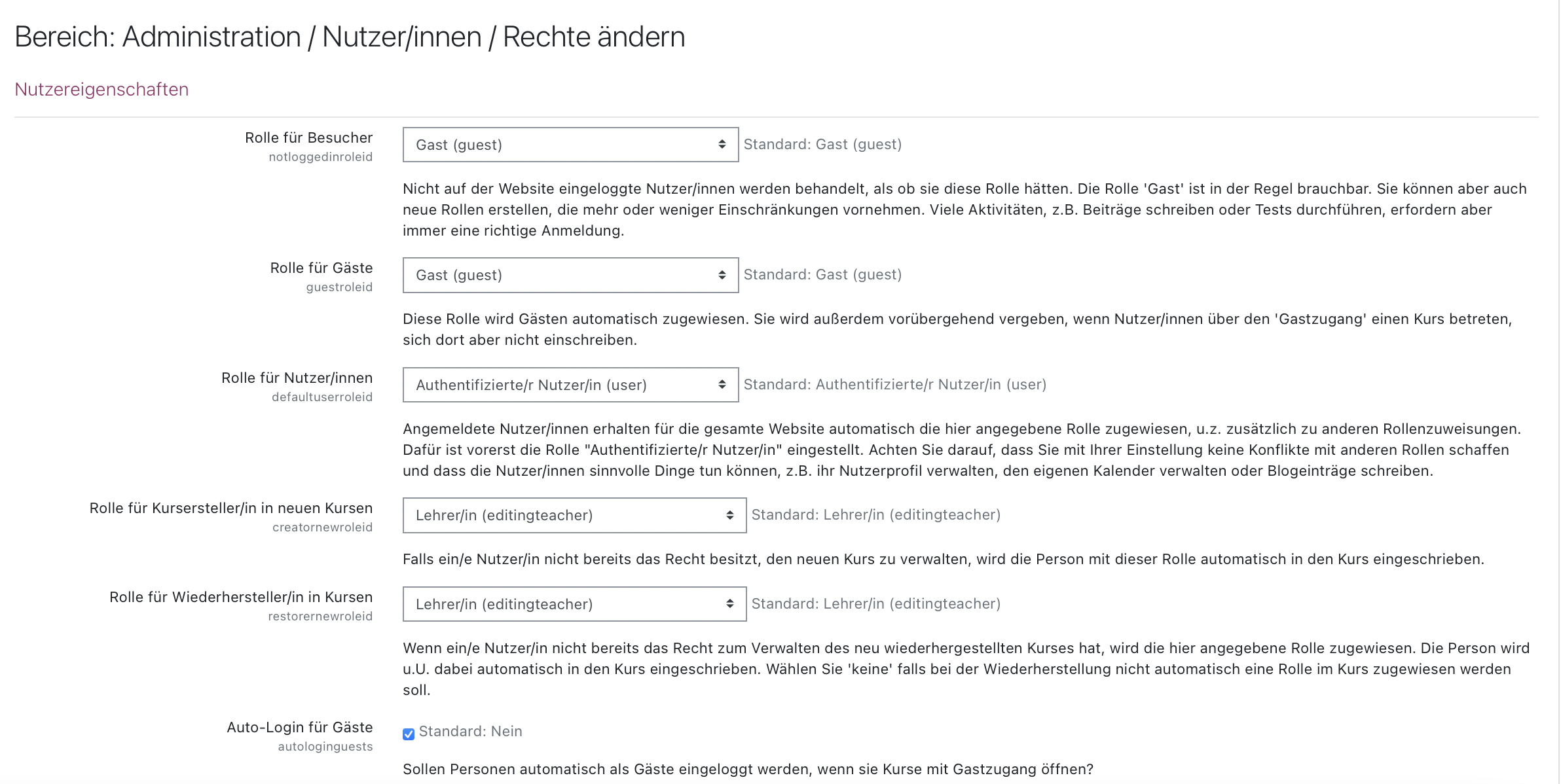The height and width of the screenshot is (784, 1561).
Task: Click the 'Rolle für Besucher' field label
Action: pyautogui.click(x=308, y=137)
